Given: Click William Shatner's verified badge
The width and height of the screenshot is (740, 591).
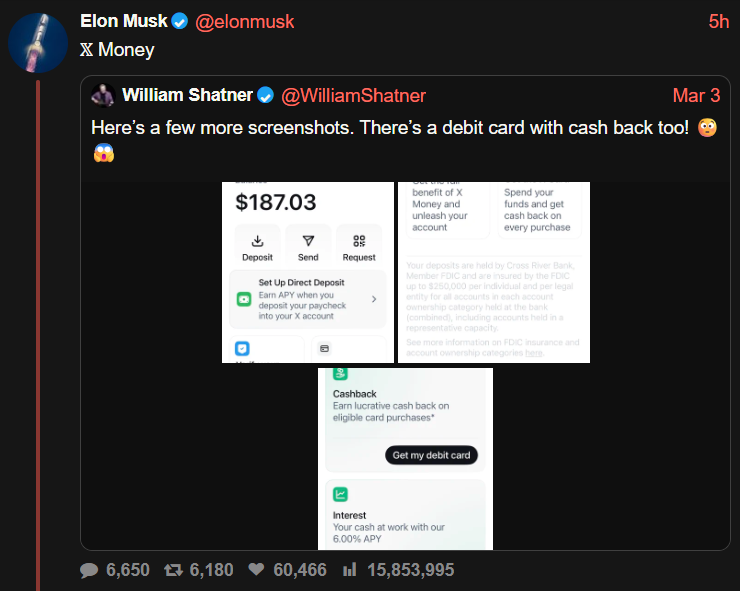Looking at the screenshot, I should click(x=266, y=96).
